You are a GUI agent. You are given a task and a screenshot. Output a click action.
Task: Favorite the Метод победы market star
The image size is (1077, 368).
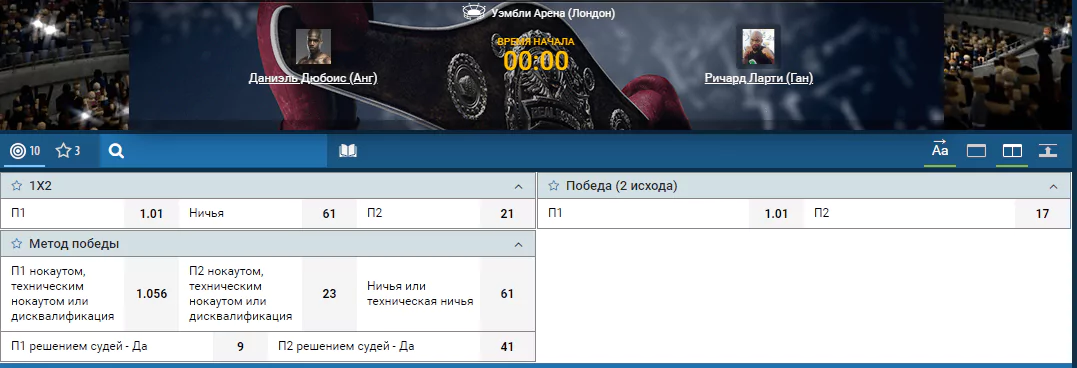[16, 244]
